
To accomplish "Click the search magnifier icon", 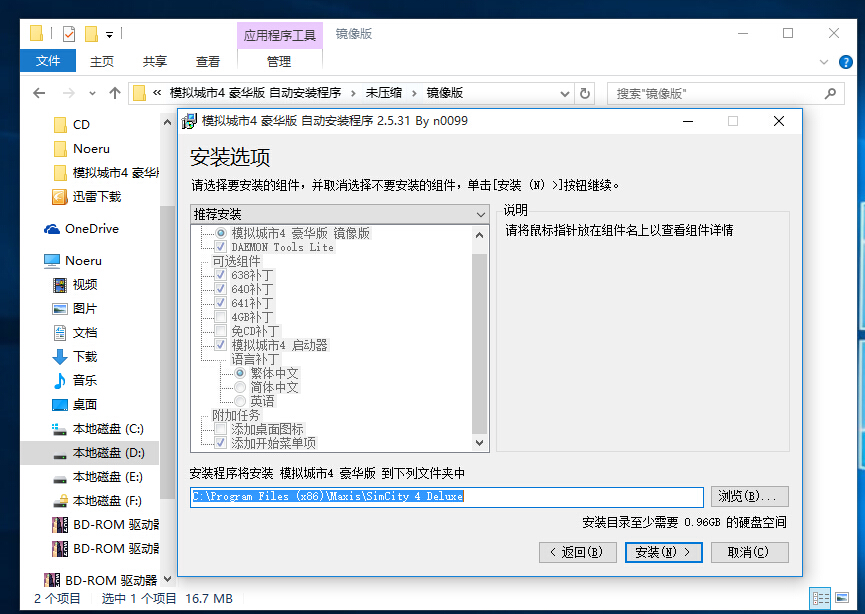I will pyautogui.click(x=829, y=93).
